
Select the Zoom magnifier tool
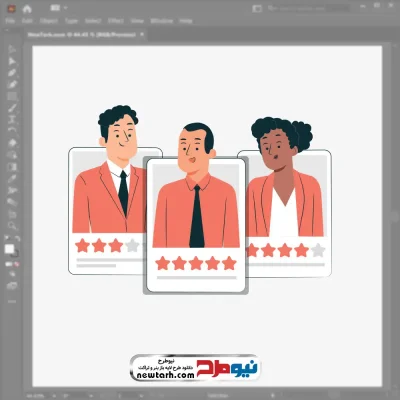click(12, 226)
